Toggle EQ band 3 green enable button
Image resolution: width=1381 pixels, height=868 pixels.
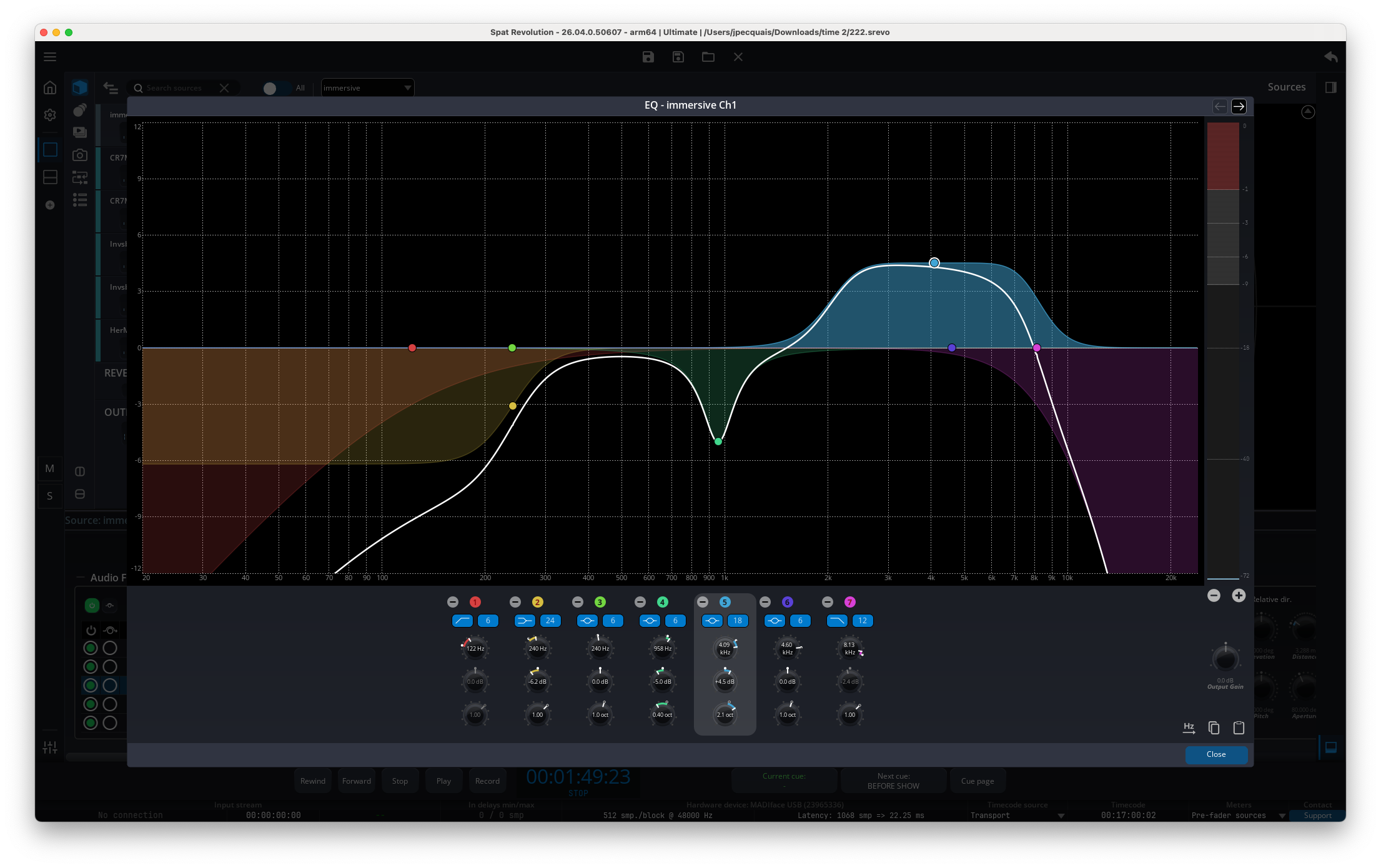click(x=600, y=602)
